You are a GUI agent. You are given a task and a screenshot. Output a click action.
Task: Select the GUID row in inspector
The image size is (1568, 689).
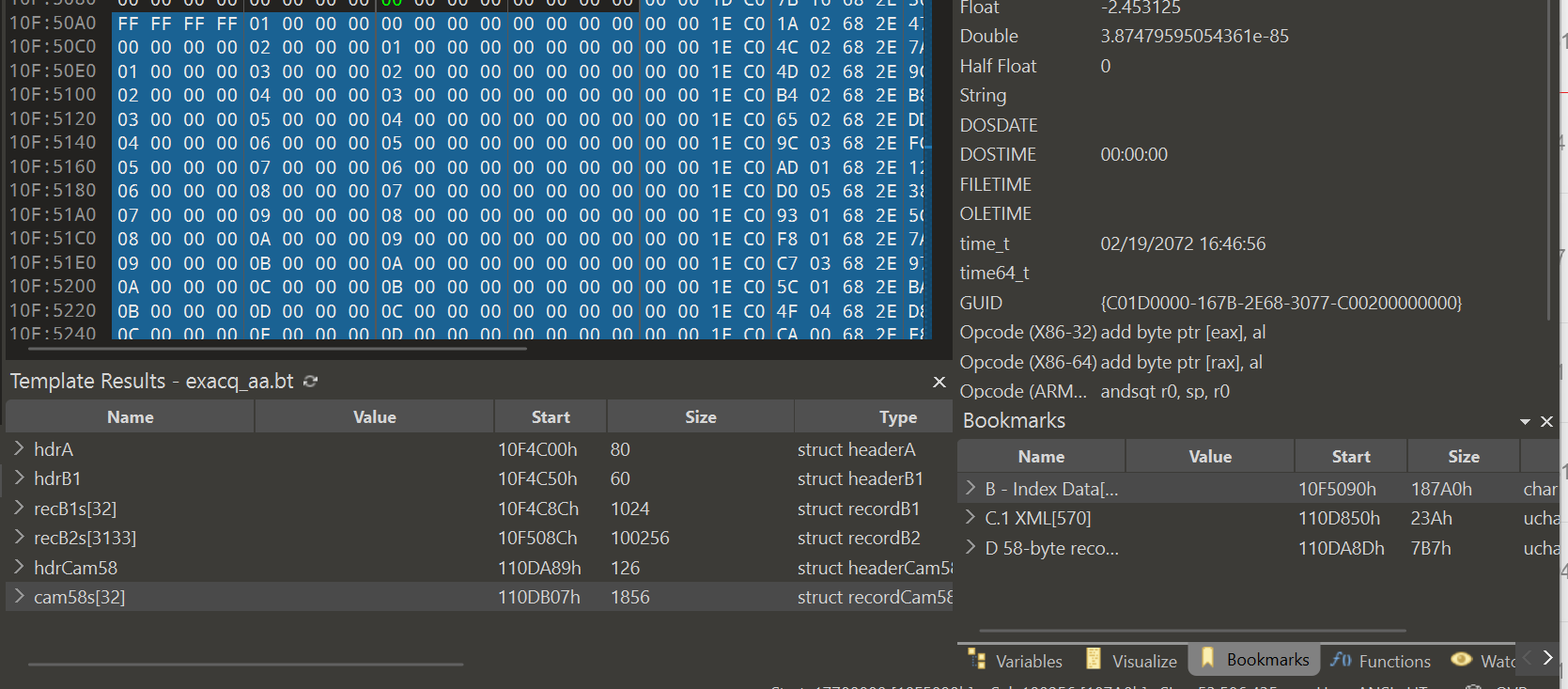pyautogui.click(x=981, y=303)
